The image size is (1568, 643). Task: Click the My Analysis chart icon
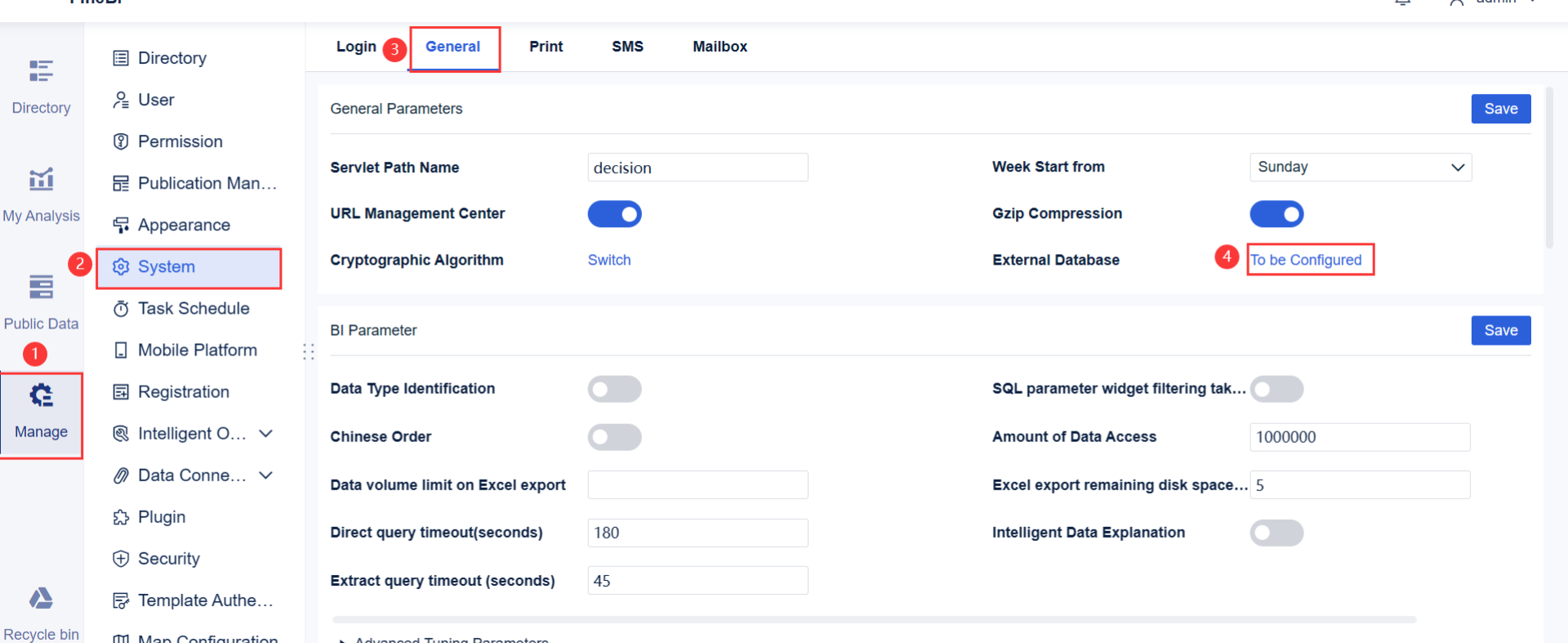click(x=41, y=179)
